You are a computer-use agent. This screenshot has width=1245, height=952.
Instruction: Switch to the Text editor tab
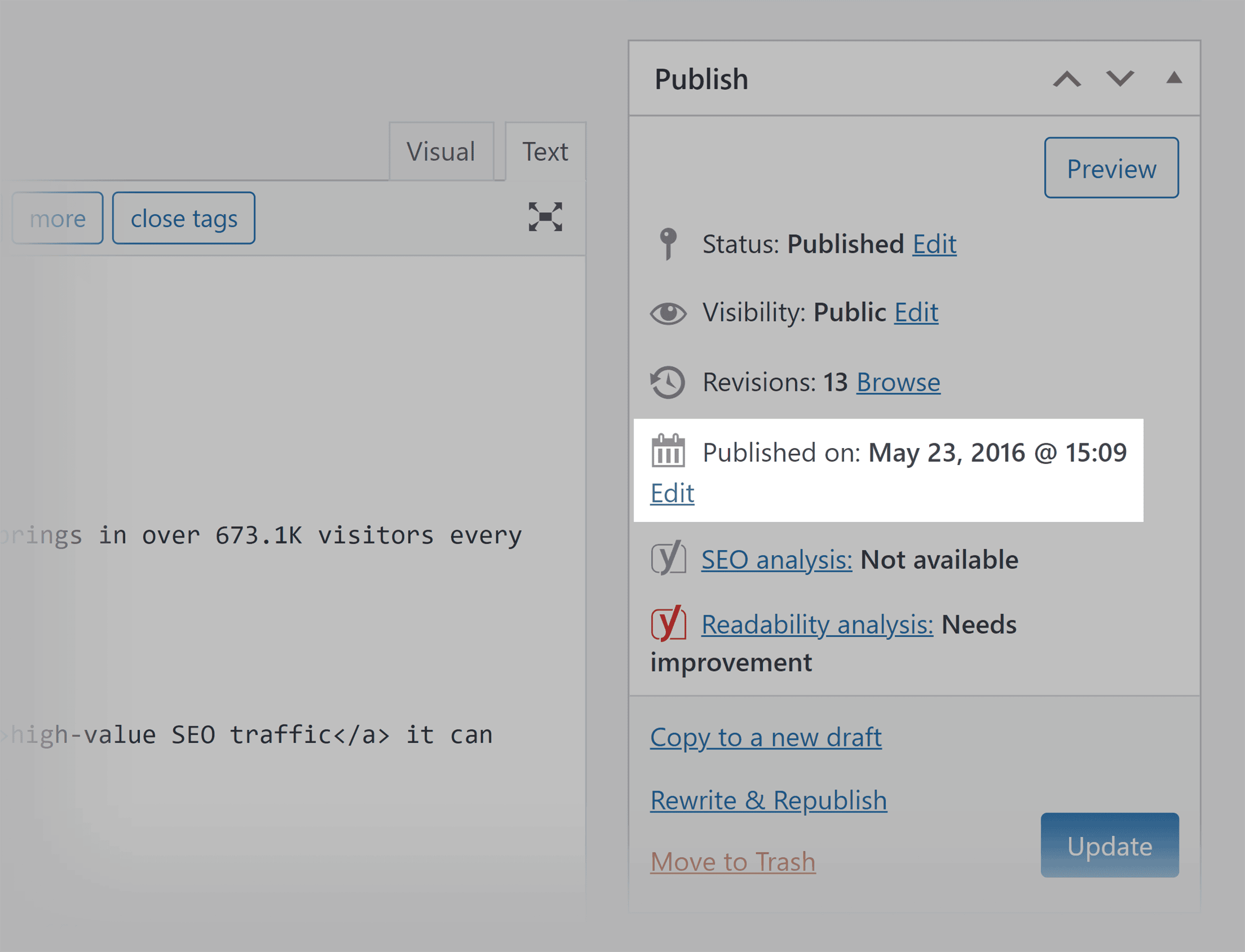click(x=545, y=151)
